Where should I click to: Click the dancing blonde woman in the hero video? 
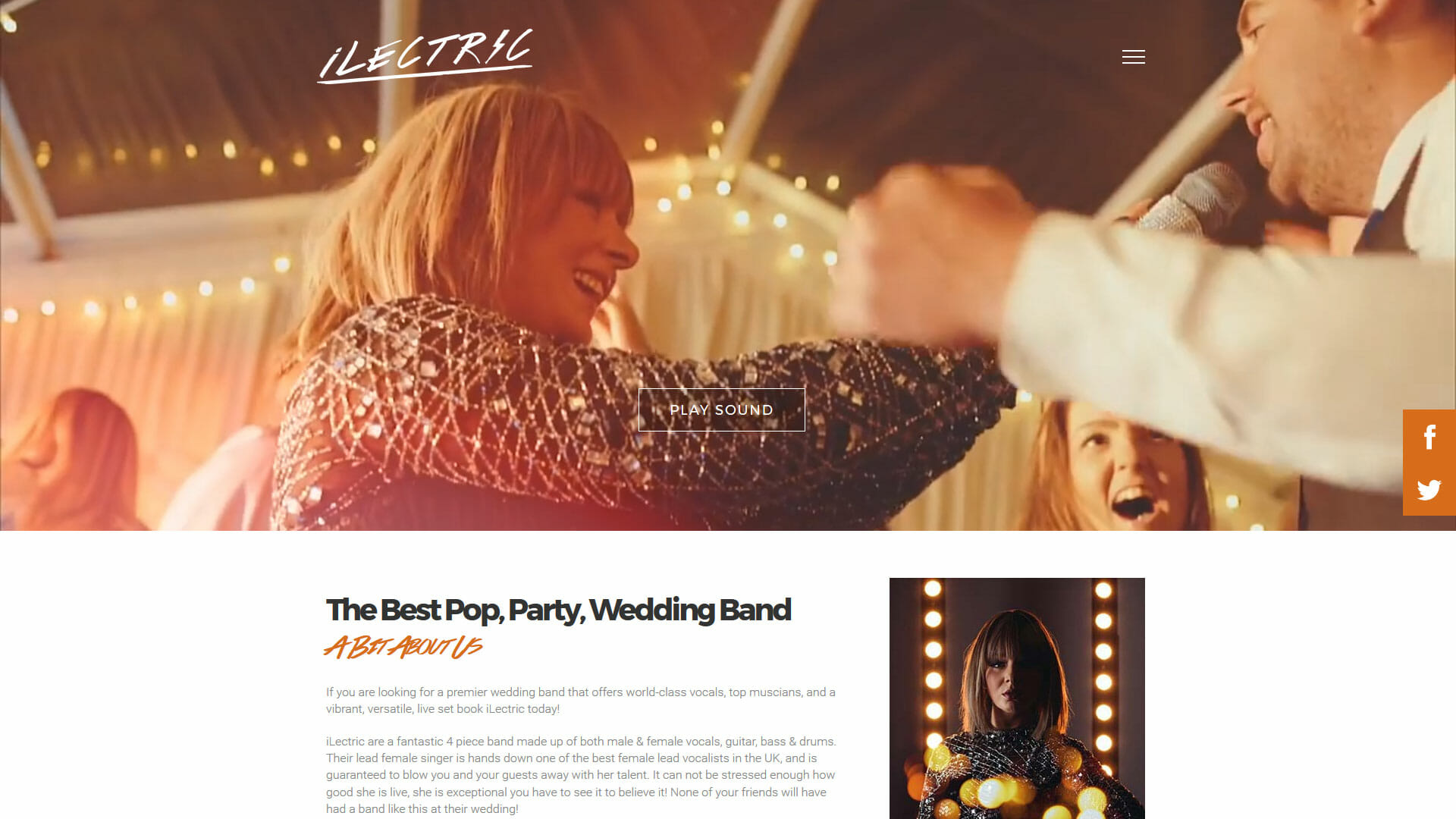(x=485, y=250)
